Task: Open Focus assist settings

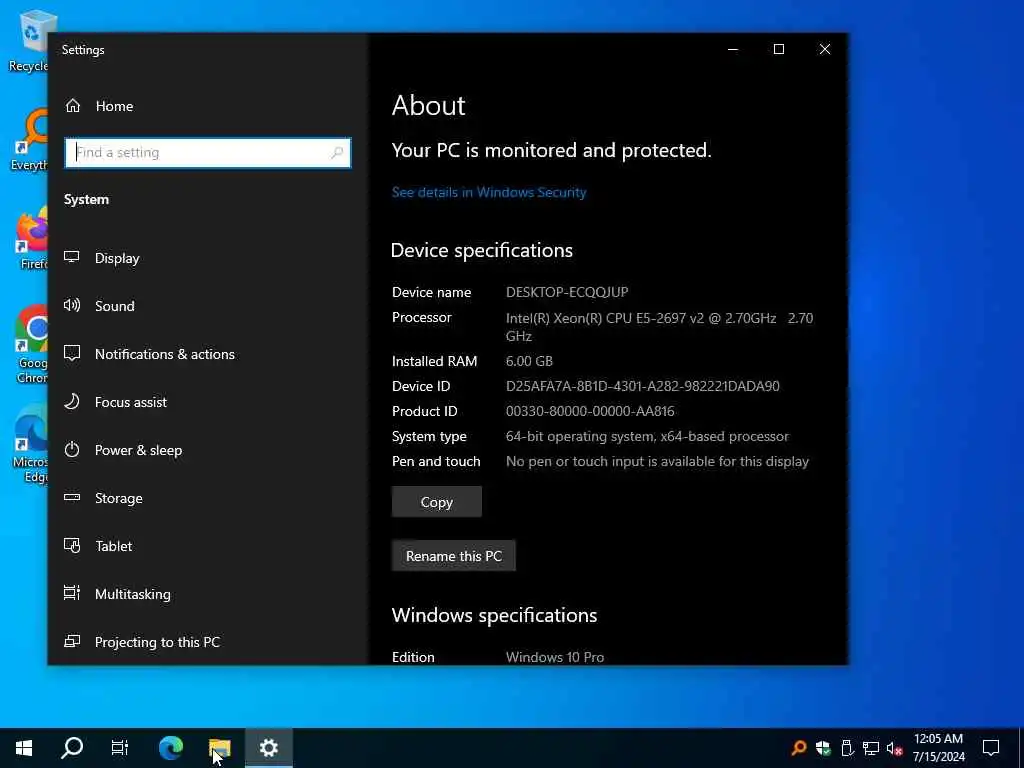Action: 208,402
